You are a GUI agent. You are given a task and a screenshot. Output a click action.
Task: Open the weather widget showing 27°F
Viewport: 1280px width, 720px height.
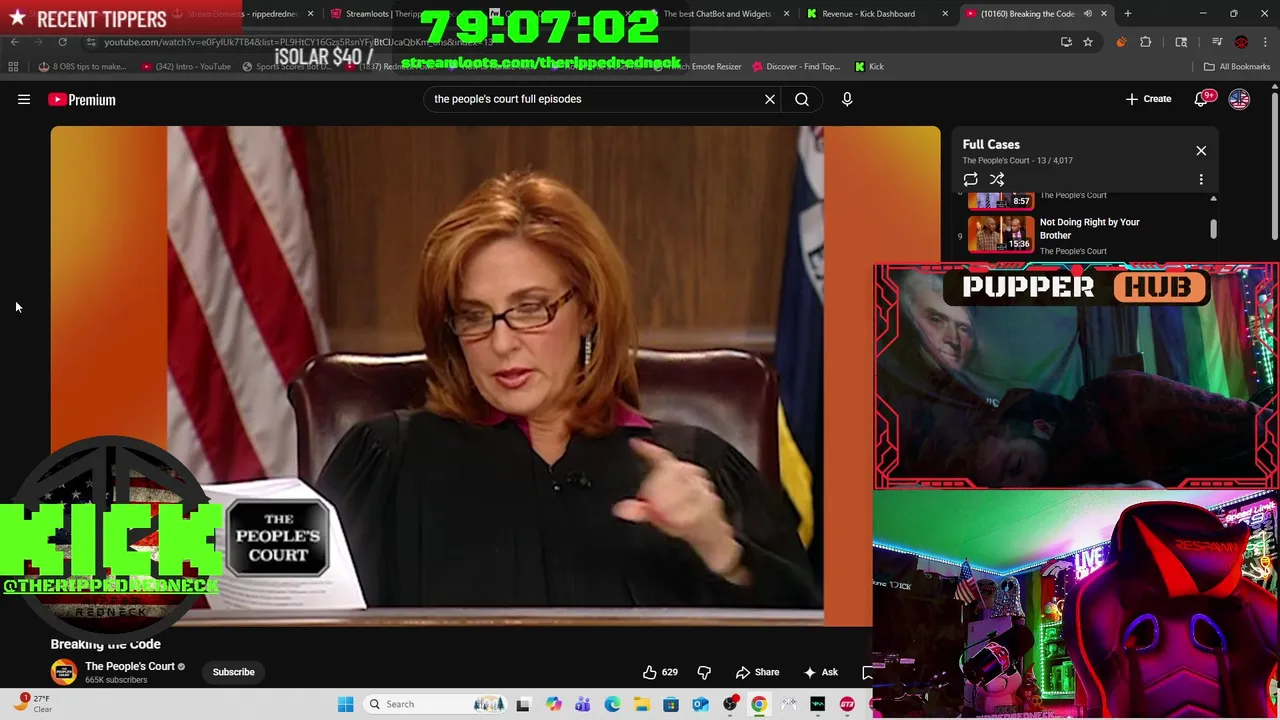click(x=34, y=703)
